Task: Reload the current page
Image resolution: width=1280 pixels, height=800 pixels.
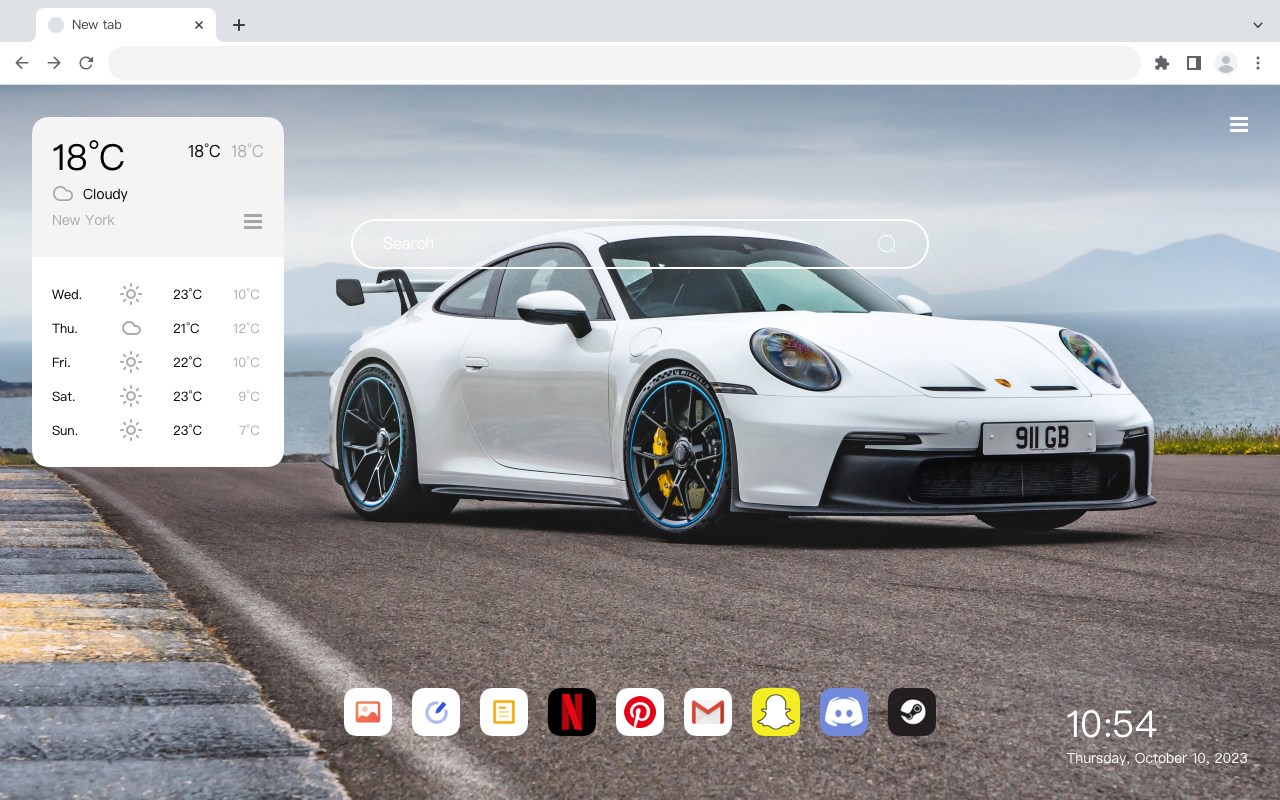Action: click(x=86, y=63)
